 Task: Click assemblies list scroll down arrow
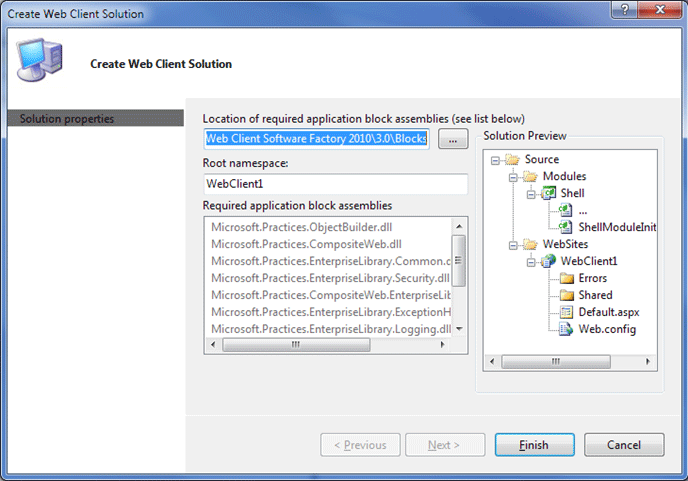pos(459,329)
